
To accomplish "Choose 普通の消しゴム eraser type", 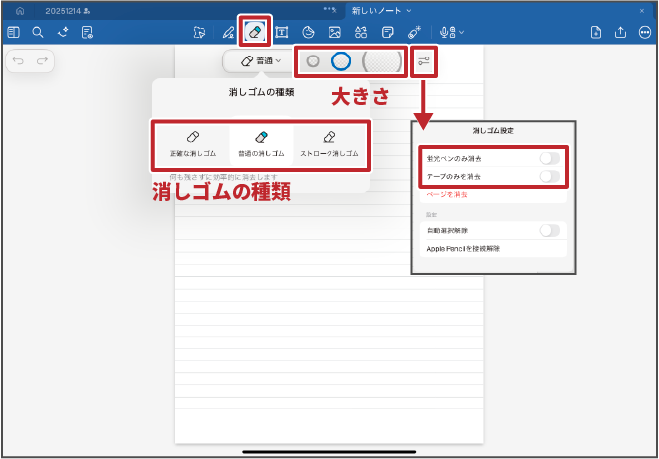I will 261,144.
